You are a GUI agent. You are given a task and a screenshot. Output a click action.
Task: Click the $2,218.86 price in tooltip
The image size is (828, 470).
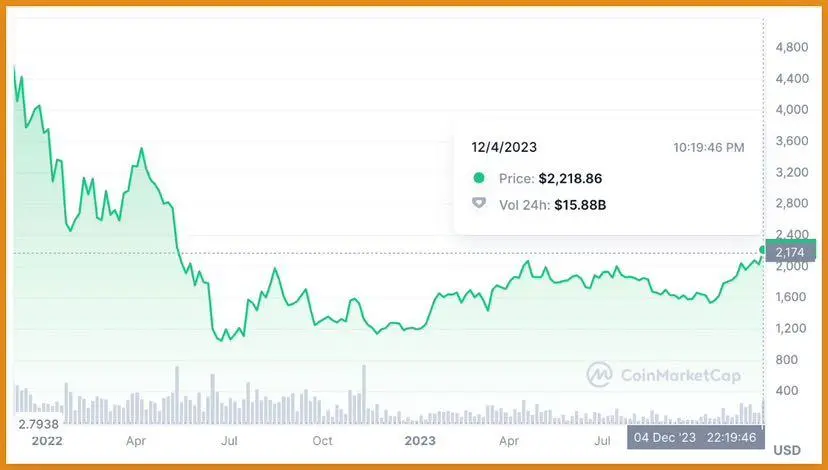(570, 178)
